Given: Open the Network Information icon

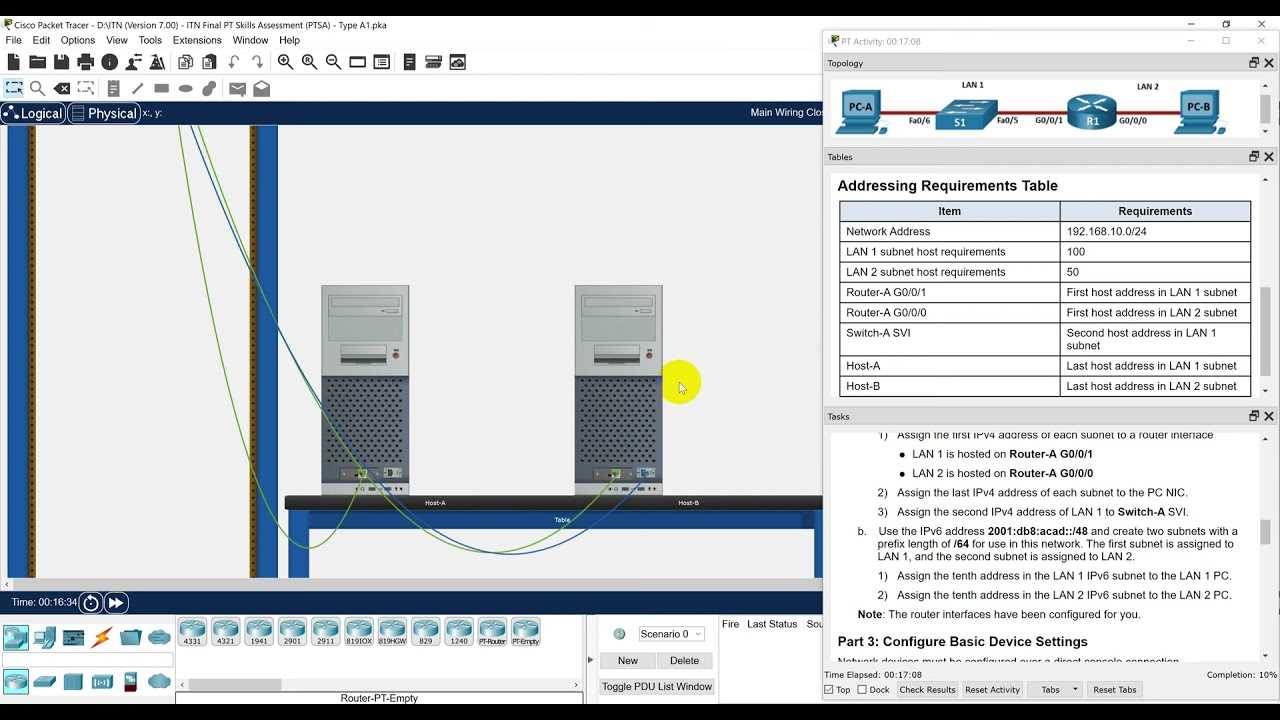Looking at the screenshot, I should (x=110, y=62).
